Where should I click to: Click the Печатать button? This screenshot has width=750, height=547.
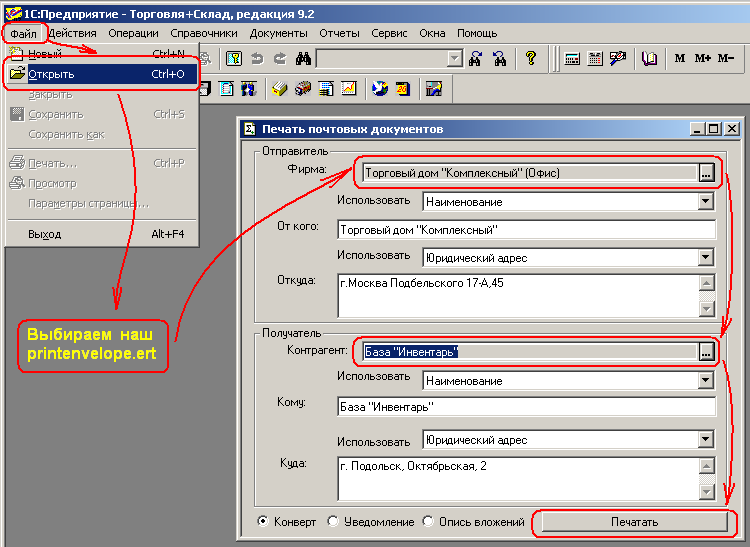pos(634,522)
